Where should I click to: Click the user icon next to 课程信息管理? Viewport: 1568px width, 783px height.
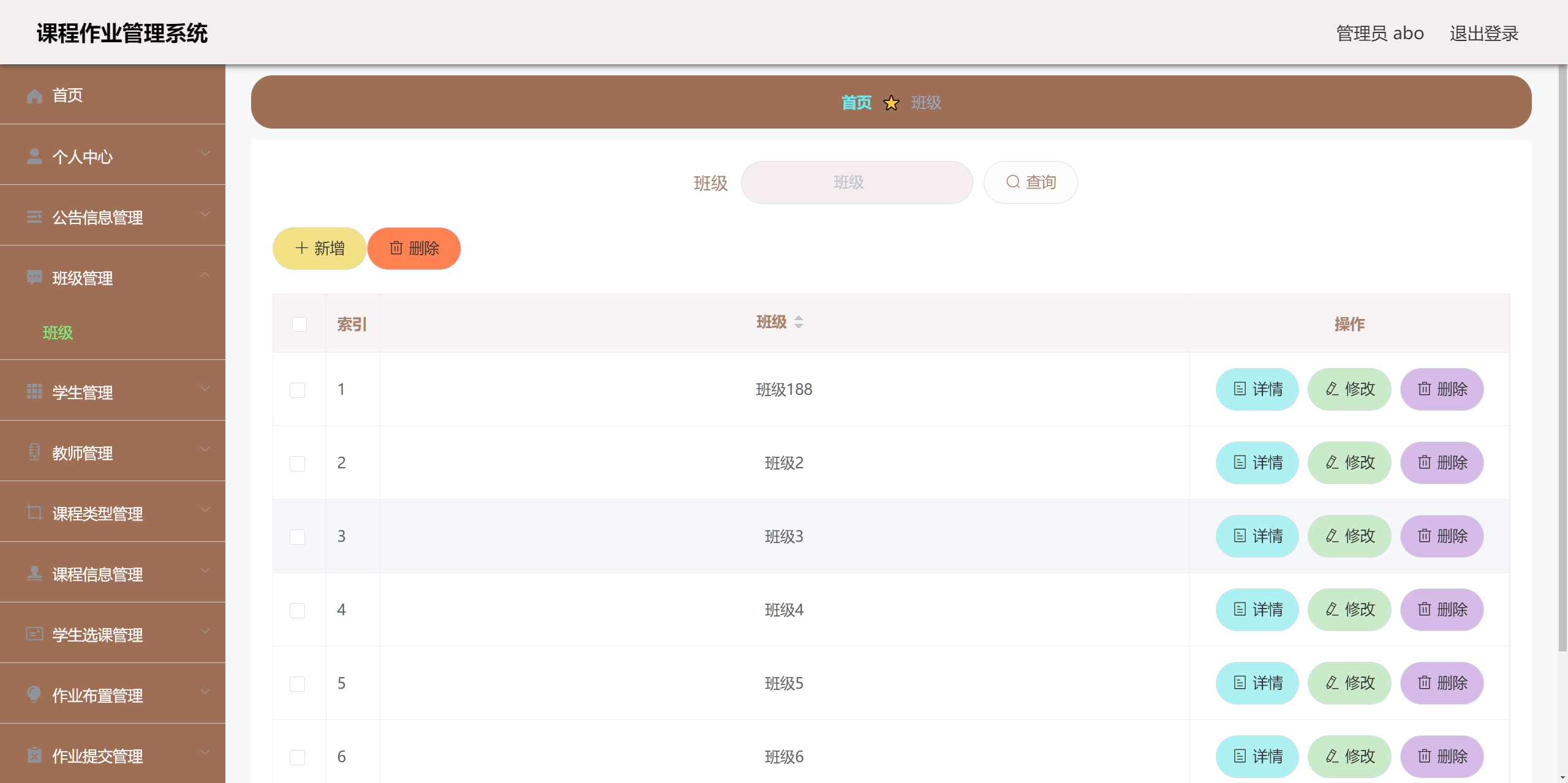pyautogui.click(x=34, y=574)
